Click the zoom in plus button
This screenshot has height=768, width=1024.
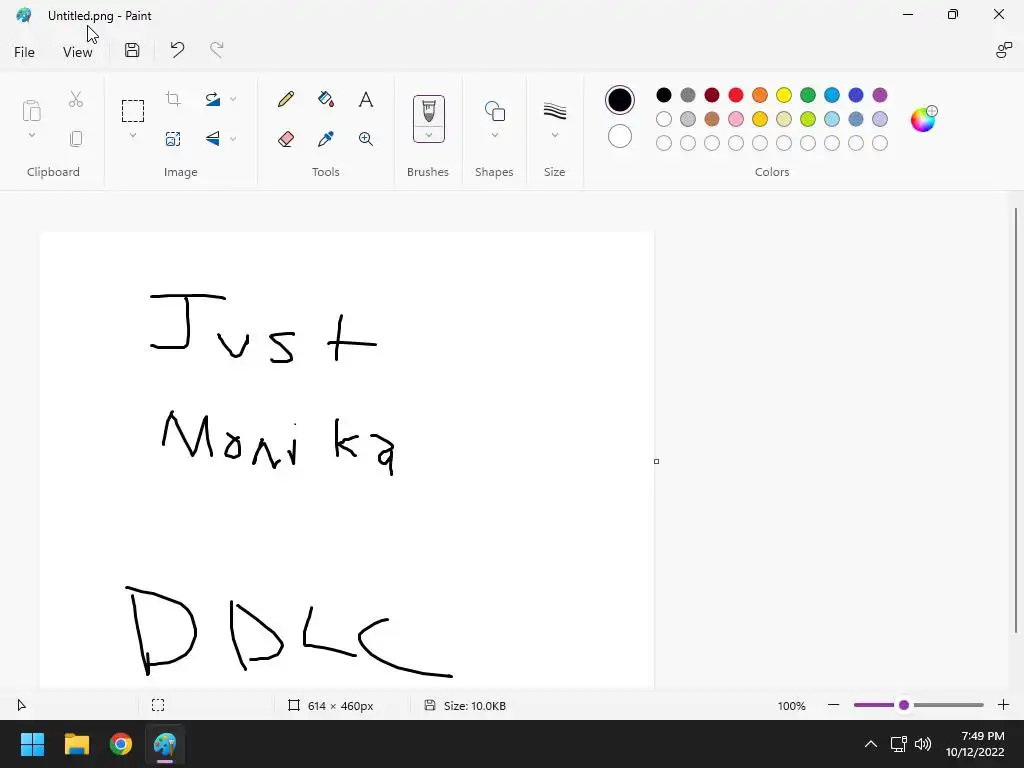click(x=1003, y=705)
